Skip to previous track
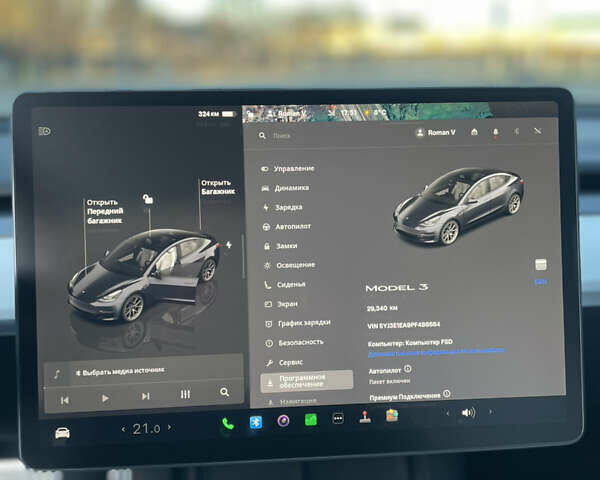 65,400
